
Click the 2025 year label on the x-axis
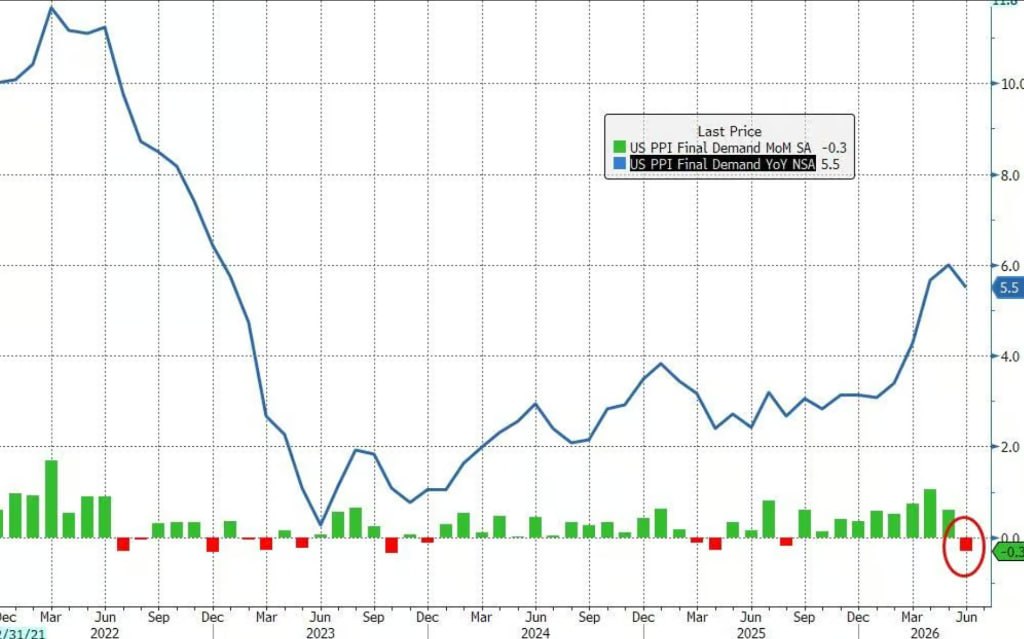click(751, 632)
